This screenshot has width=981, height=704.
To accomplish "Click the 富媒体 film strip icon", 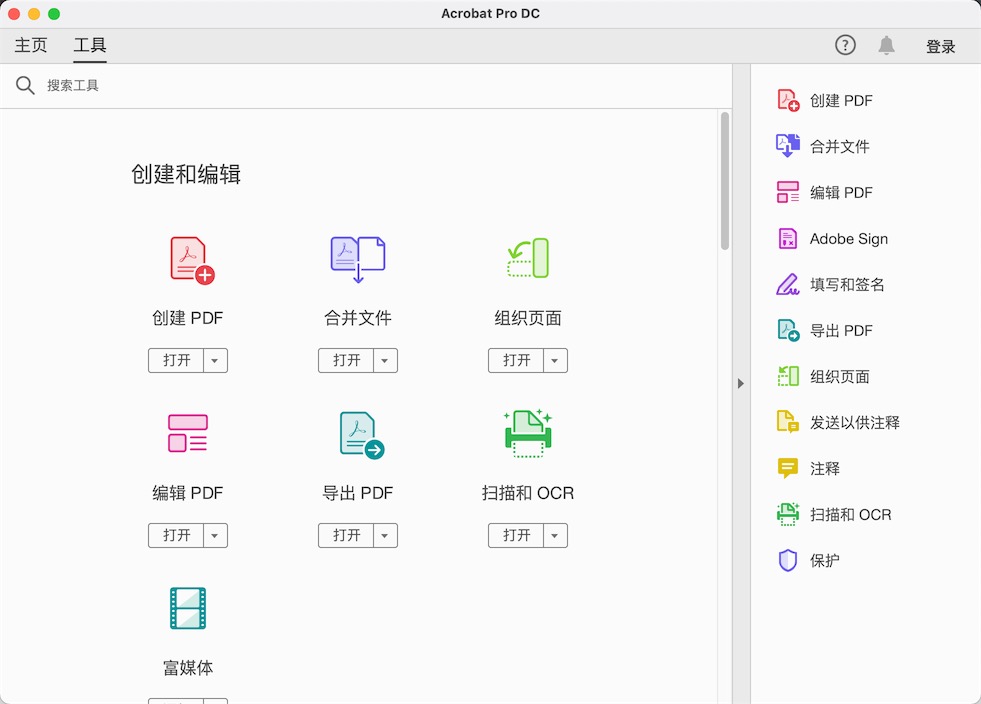I will (188, 608).
